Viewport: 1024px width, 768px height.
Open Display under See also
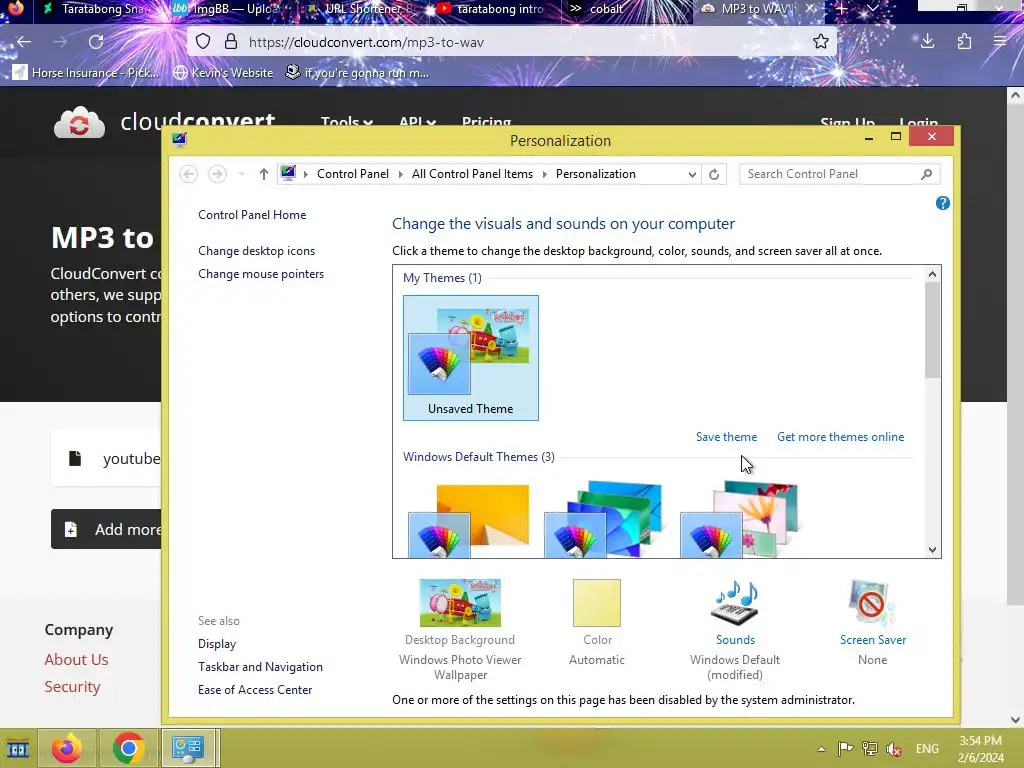coord(217,644)
